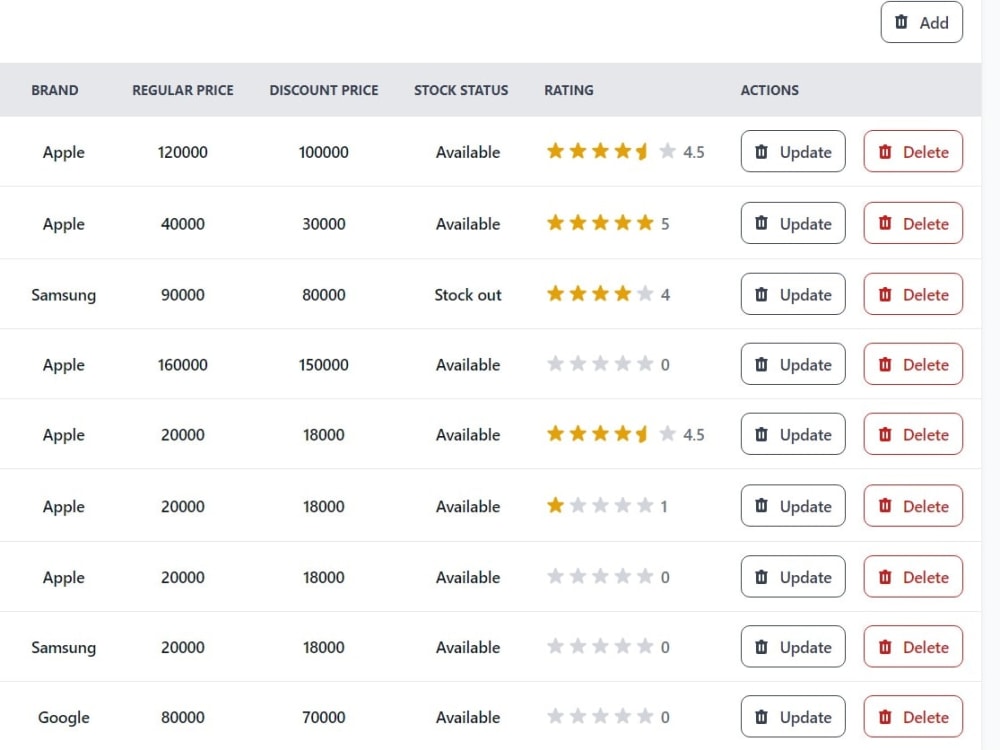Viewport: 1000px width, 750px height.
Task: Click the discount price value 30000
Action: (x=324, y=224)
